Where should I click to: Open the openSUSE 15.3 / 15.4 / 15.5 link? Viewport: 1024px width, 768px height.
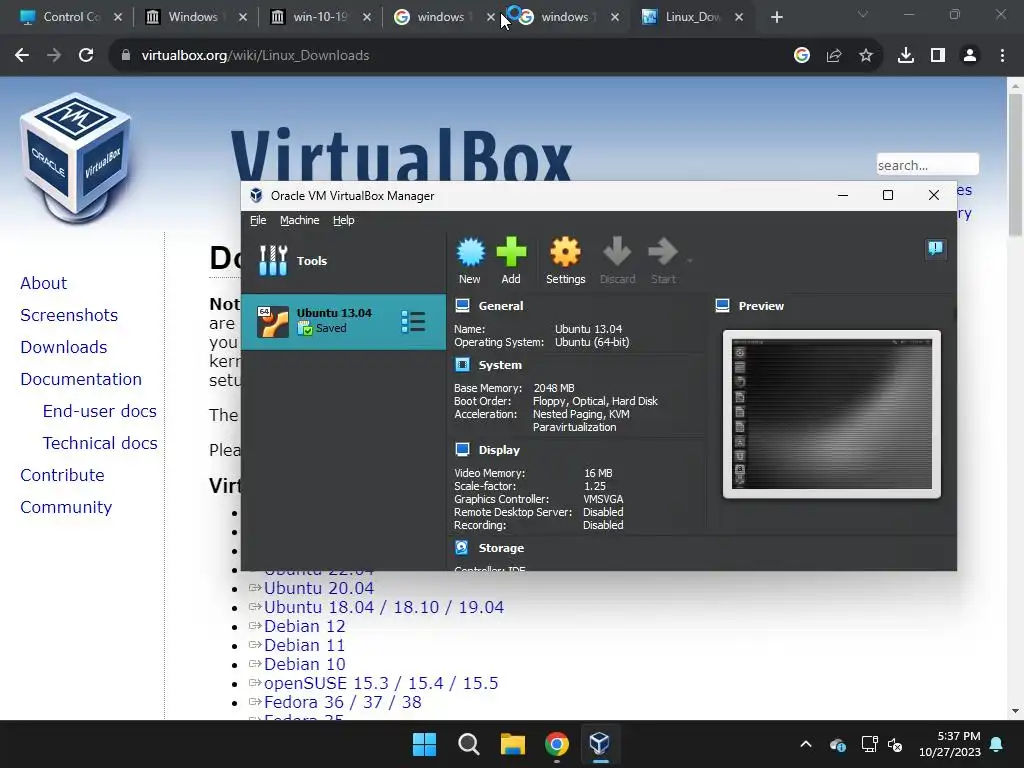tap(381, 683)
